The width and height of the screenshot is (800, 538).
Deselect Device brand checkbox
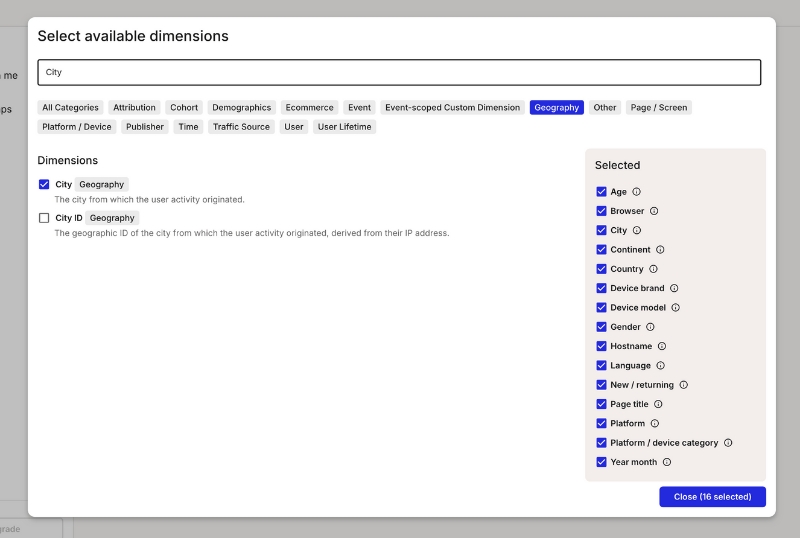tap(602, 288)
